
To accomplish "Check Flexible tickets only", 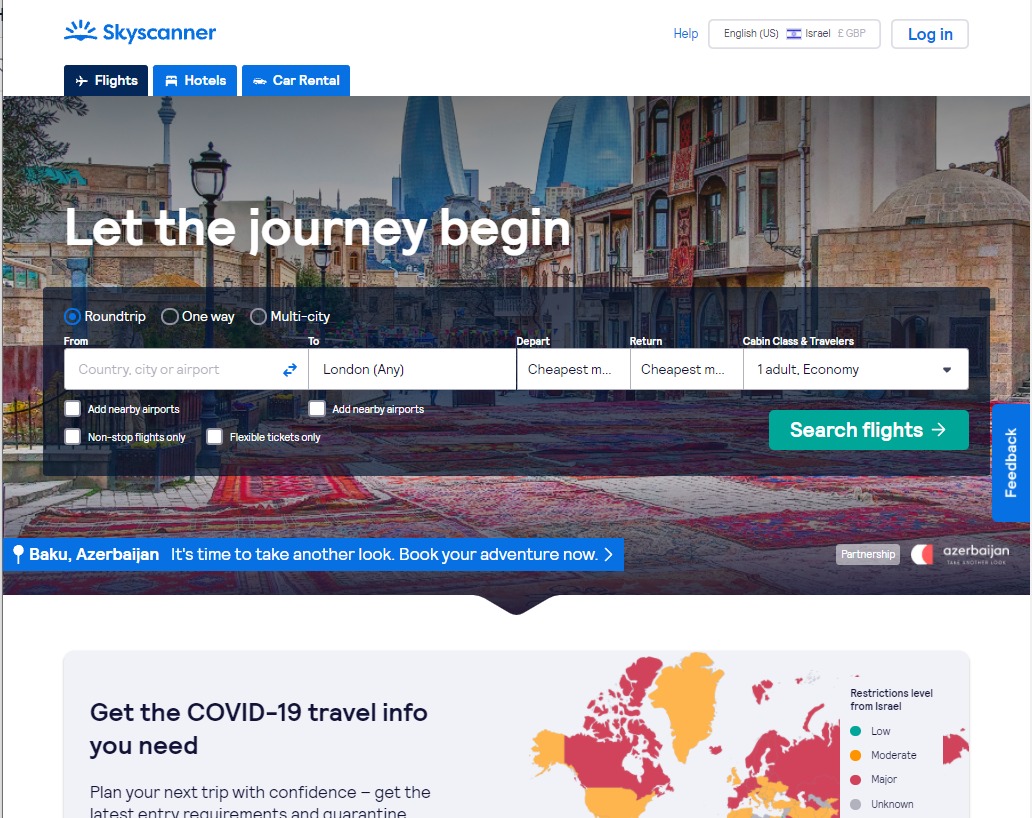I will (215, 437).
